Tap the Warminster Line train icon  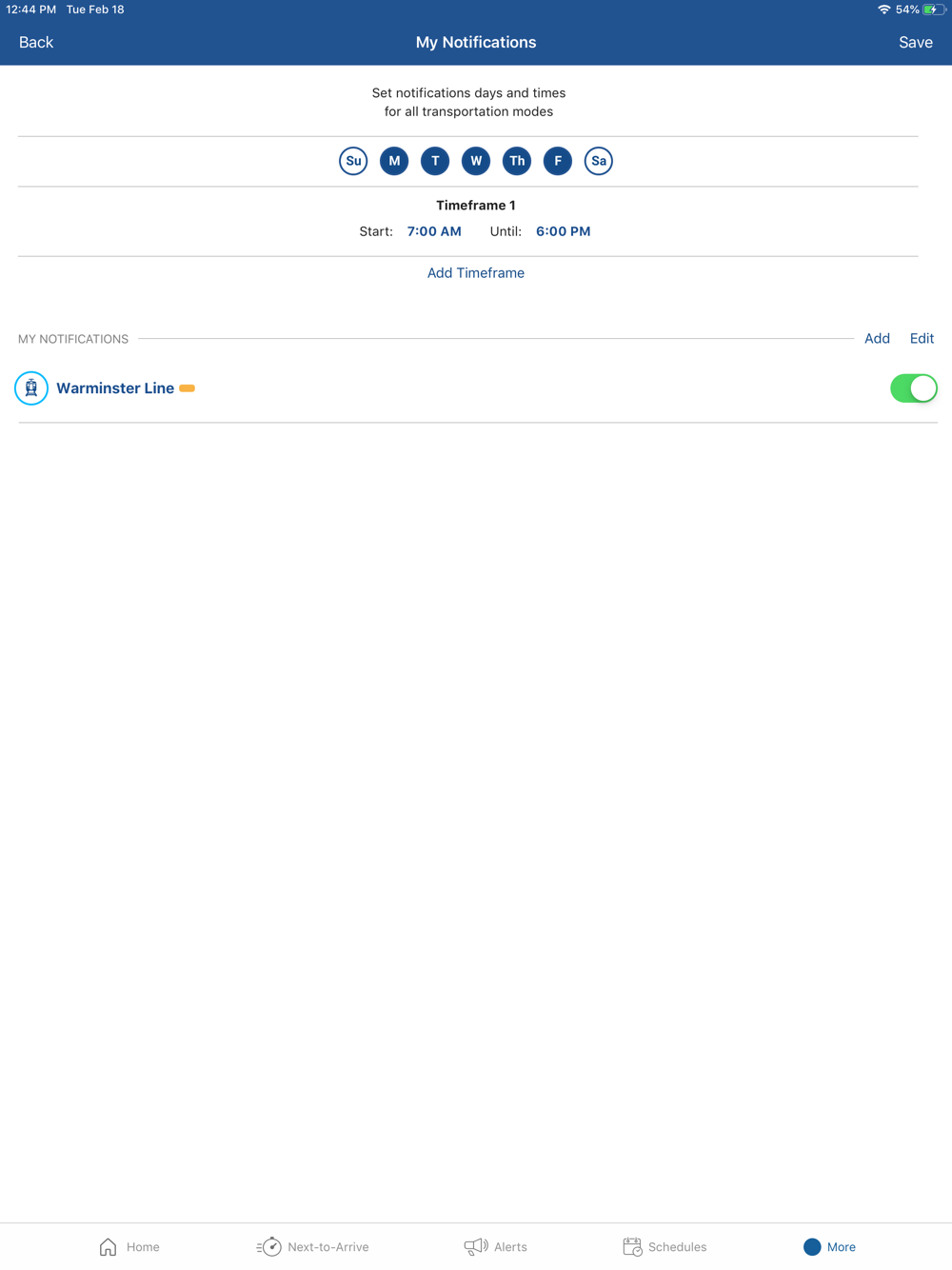click(31, 388)
